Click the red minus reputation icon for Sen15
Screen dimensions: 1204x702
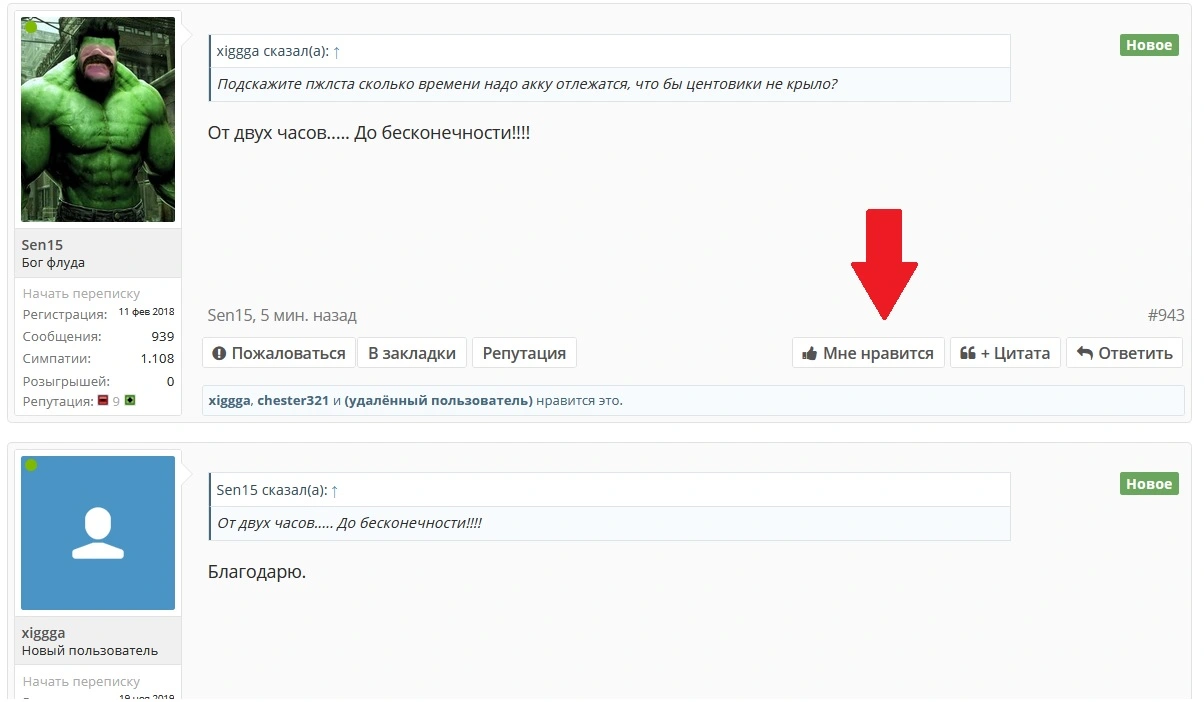(103, 401)
